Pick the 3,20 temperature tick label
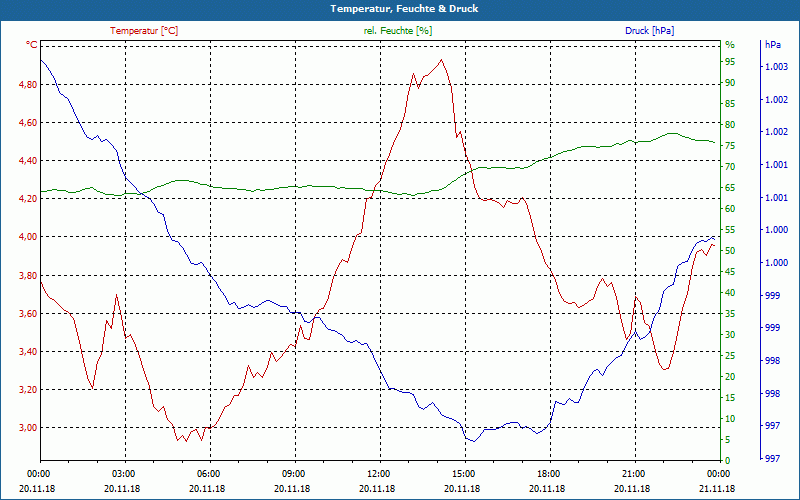The width and height of the screenshot is (800, 500). (28, 390)
